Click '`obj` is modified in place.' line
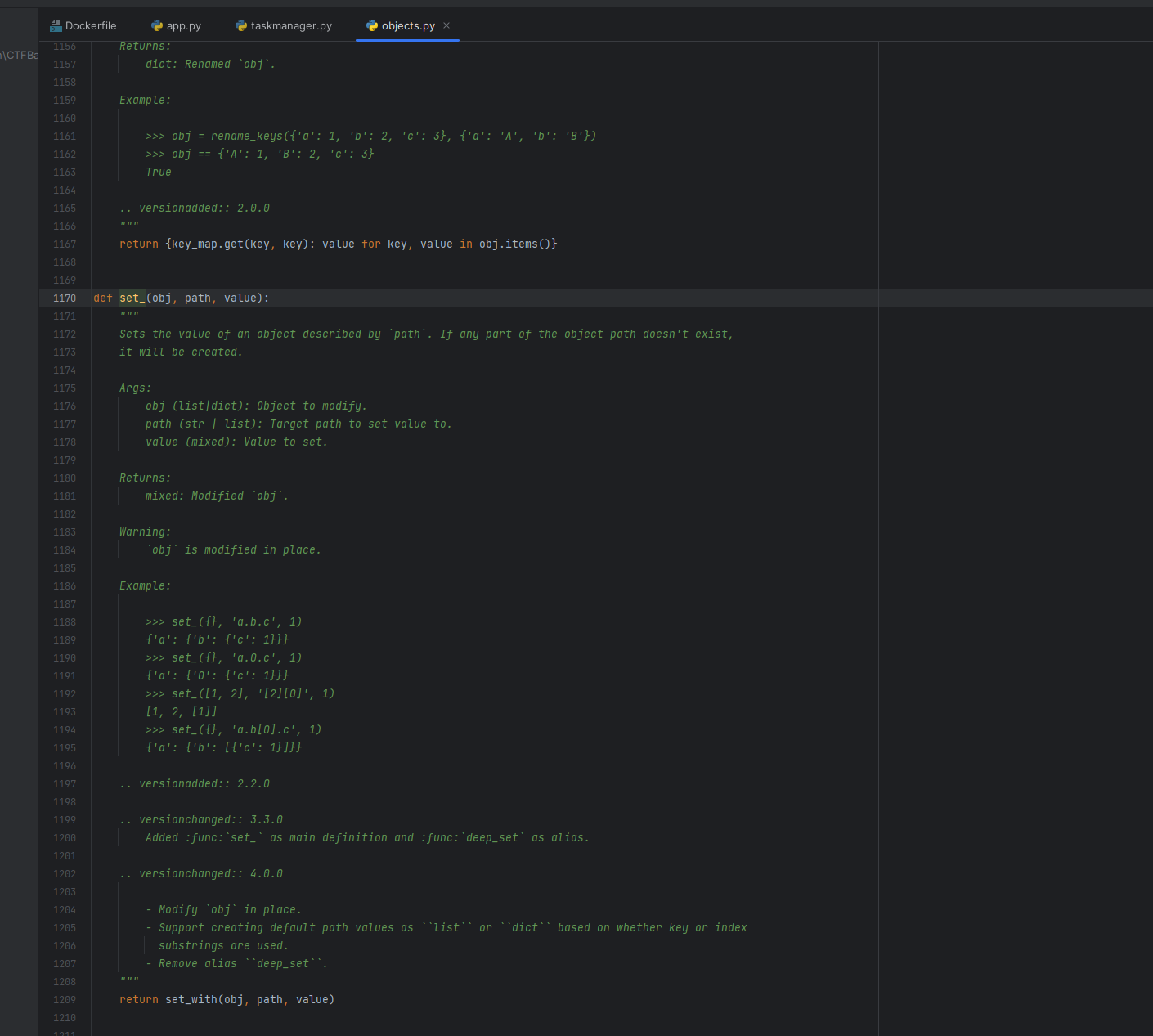 coord(233,549)
